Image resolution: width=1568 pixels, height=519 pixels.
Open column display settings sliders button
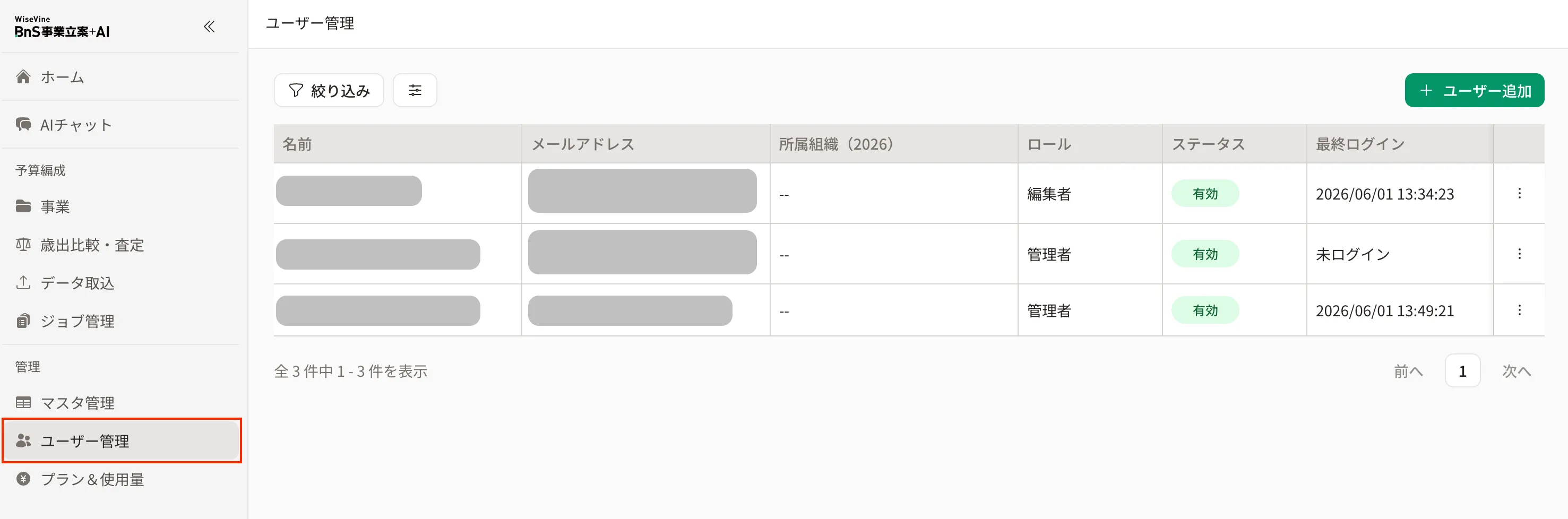[415, 90]
